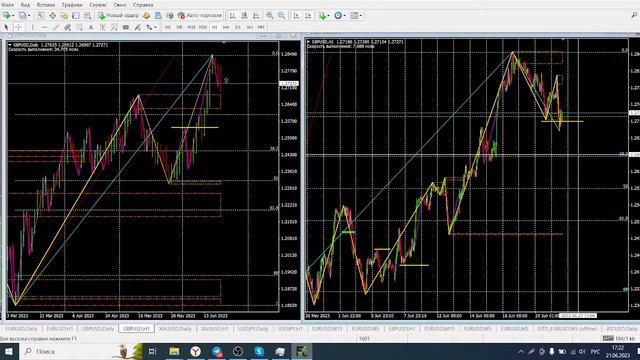
Task: Open the Вставка menu
Action: point(46,5)
